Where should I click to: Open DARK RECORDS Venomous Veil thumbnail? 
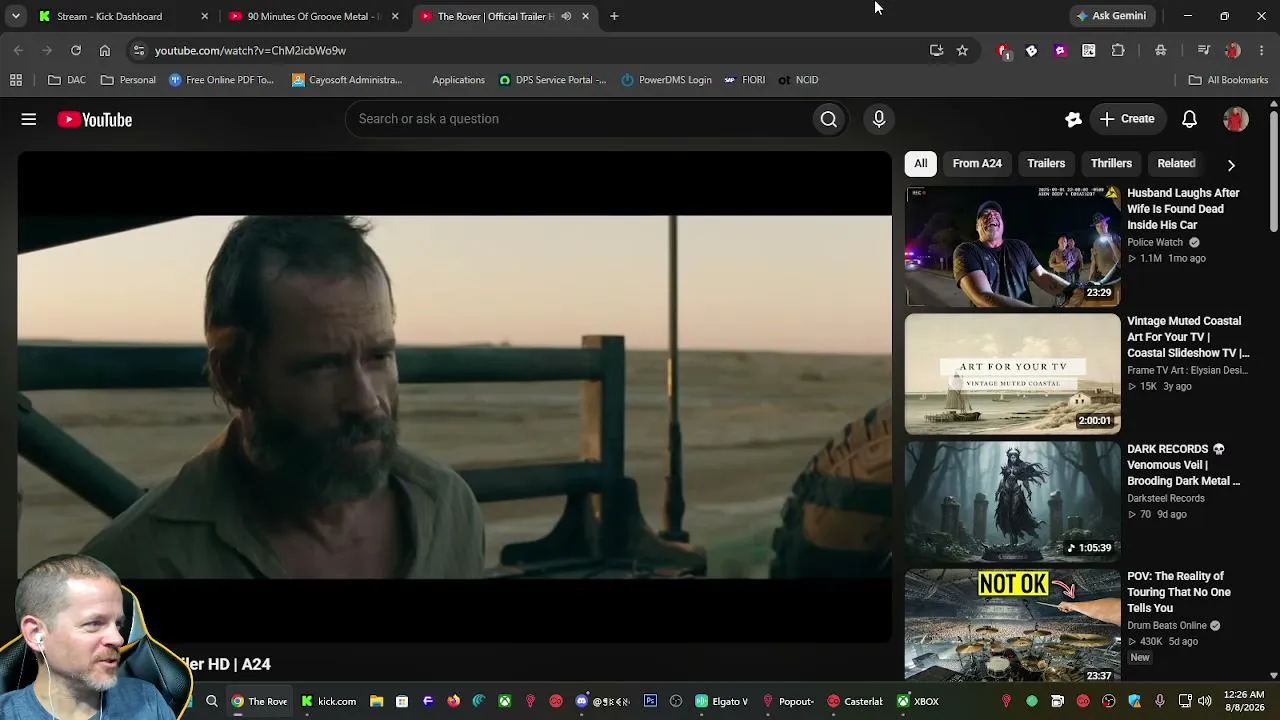(1013, 502)
